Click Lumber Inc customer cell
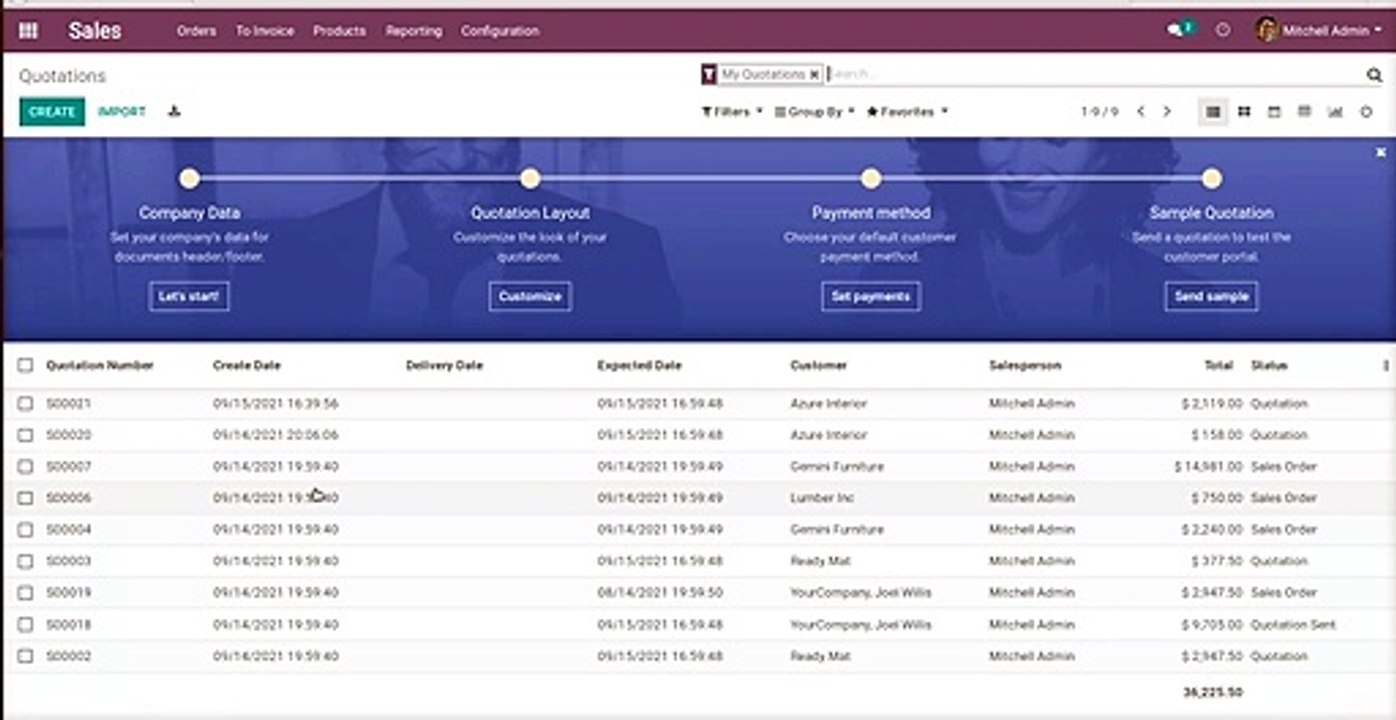Viewport: 1396px width, 720px height. coord(822,498)
